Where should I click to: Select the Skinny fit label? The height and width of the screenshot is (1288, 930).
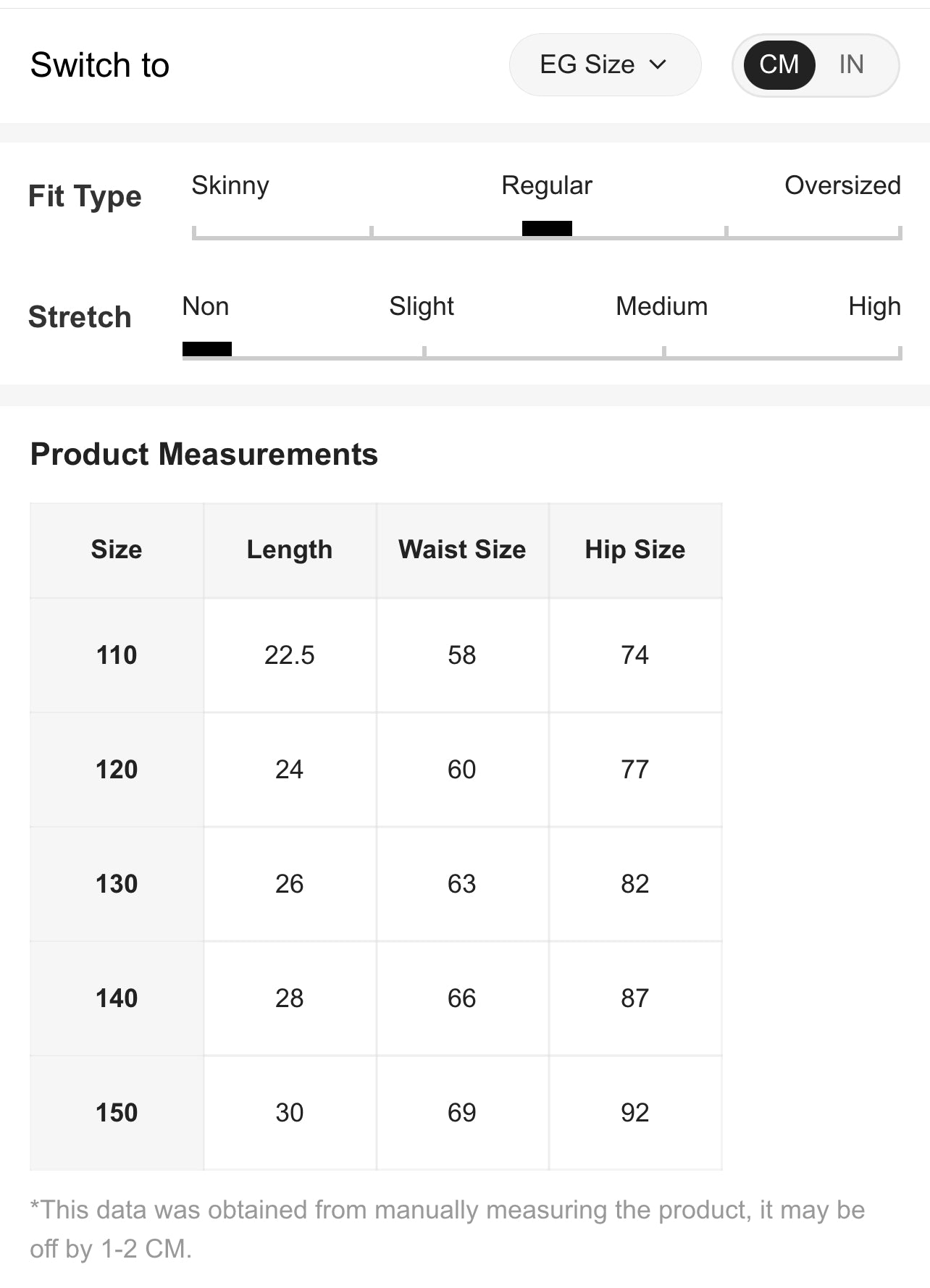click(230, 185)
